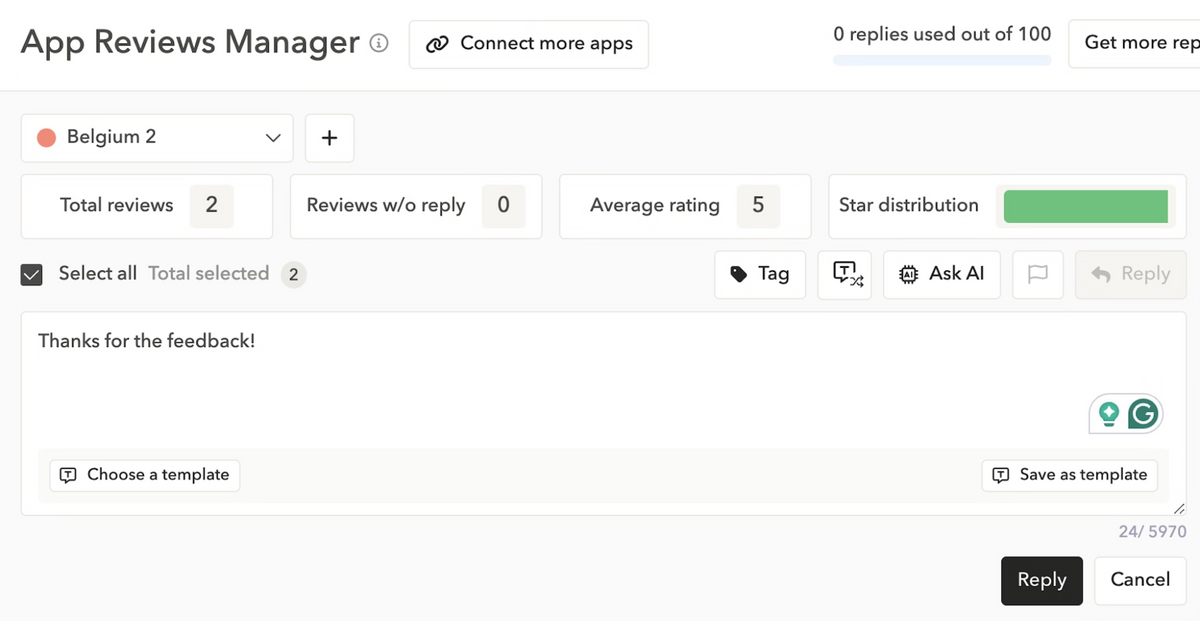1200x621 pixels.
Task: Click the plus button to add a filter
Action: [329, 138]
